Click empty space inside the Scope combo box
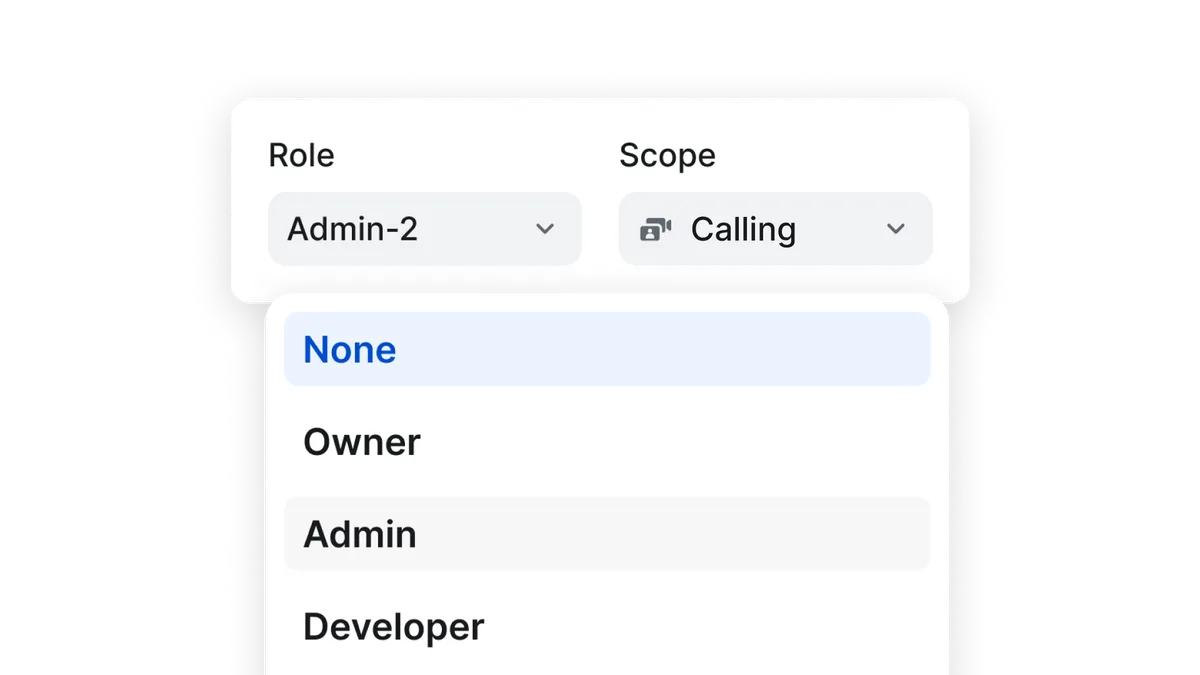Image resolution: width=1200 pixels, height=675 pixels. click(x=840, y=229)
